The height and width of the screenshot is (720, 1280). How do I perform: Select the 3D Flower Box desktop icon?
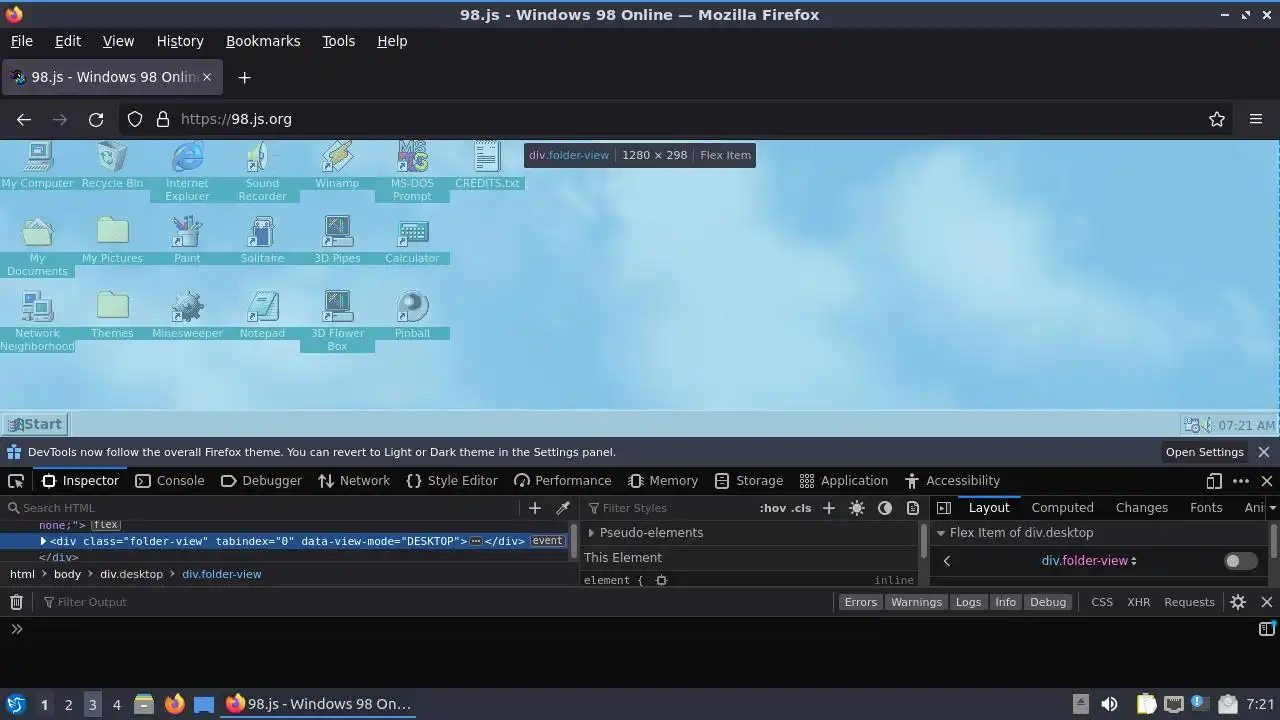pos(337,321)
